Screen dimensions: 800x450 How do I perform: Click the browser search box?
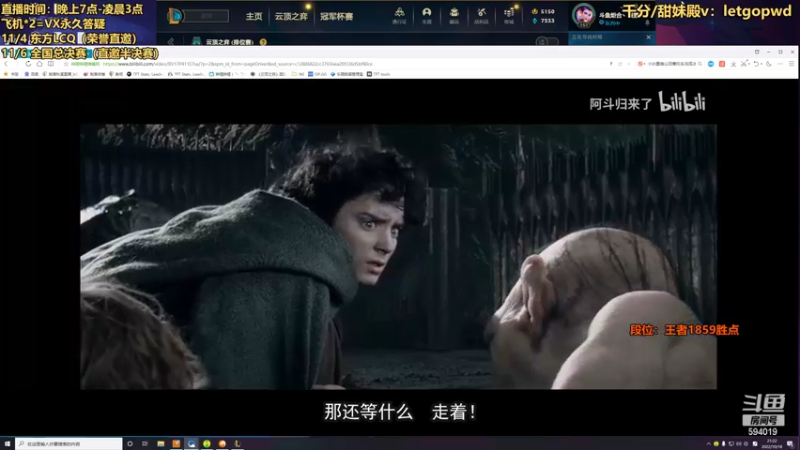pos(671,64)
